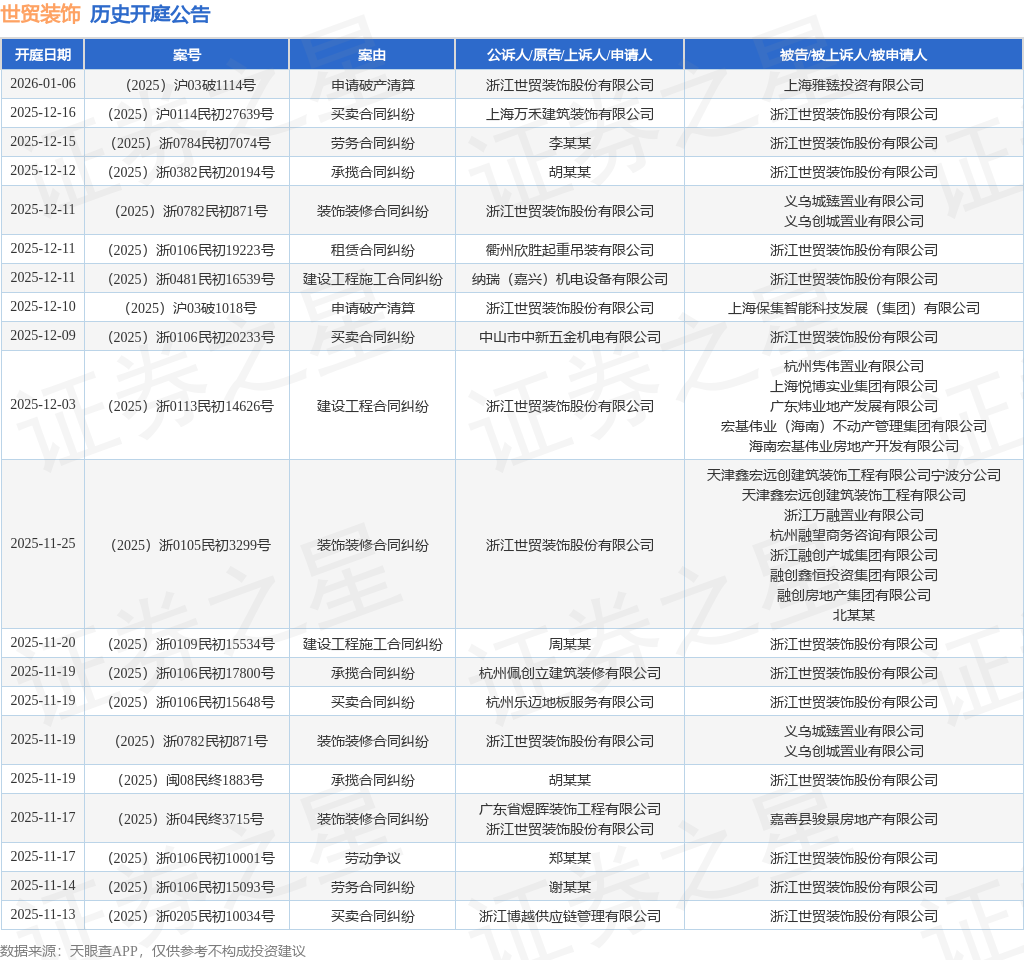Click the 历史开庭公告 heading

150,14
